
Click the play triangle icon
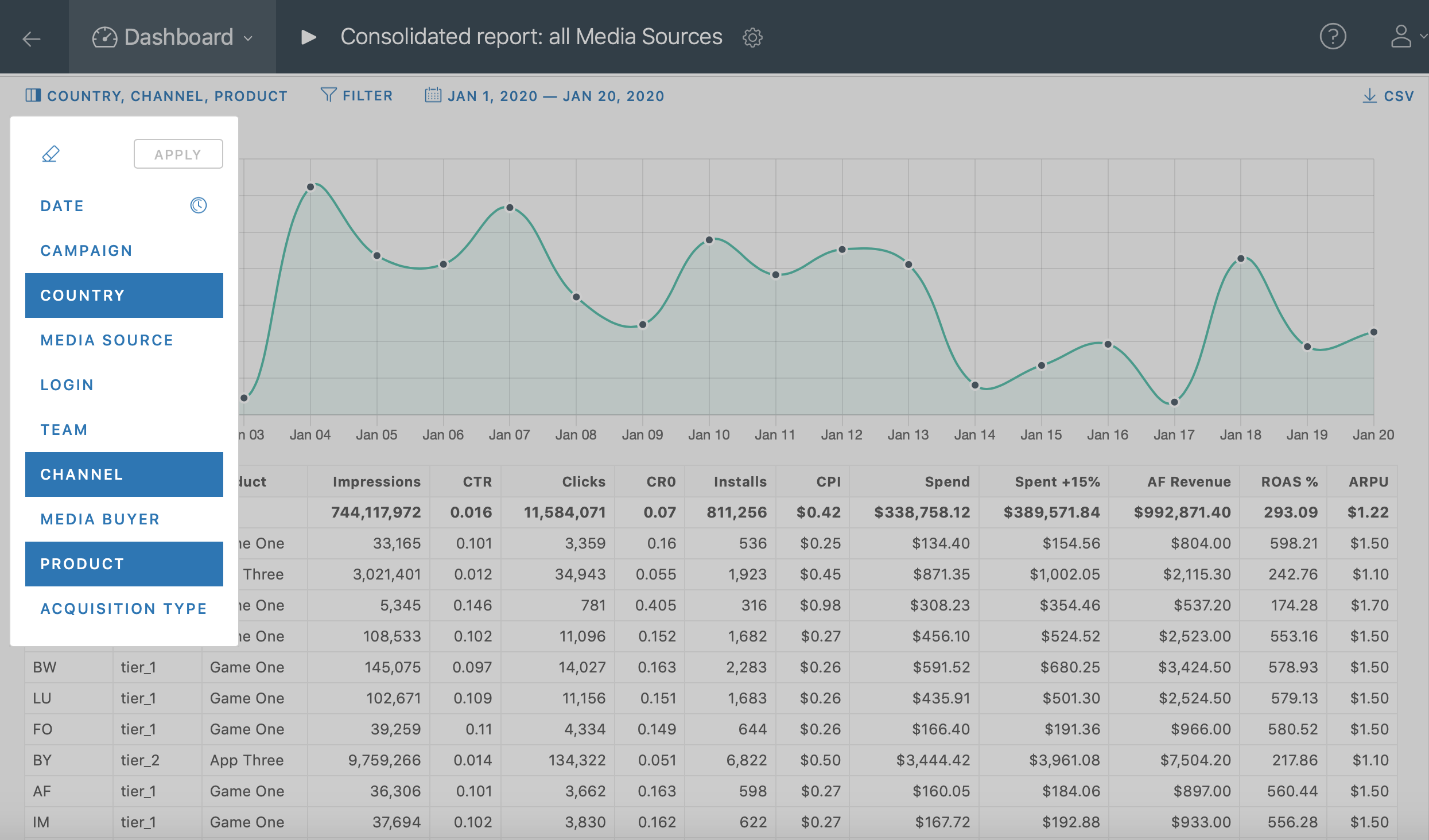pyautogui.click(x=309, y=37)
